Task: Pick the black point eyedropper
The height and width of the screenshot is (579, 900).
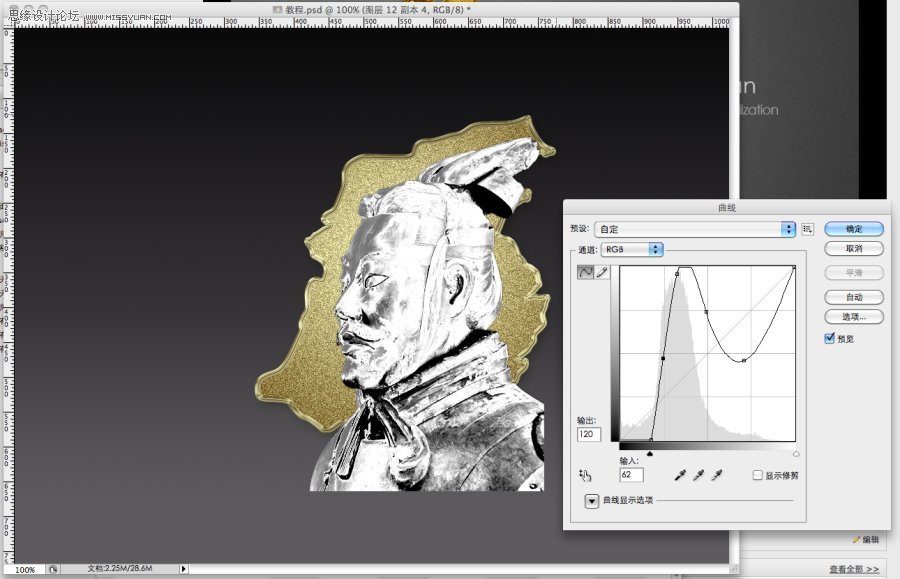Action: click(680, 475)
